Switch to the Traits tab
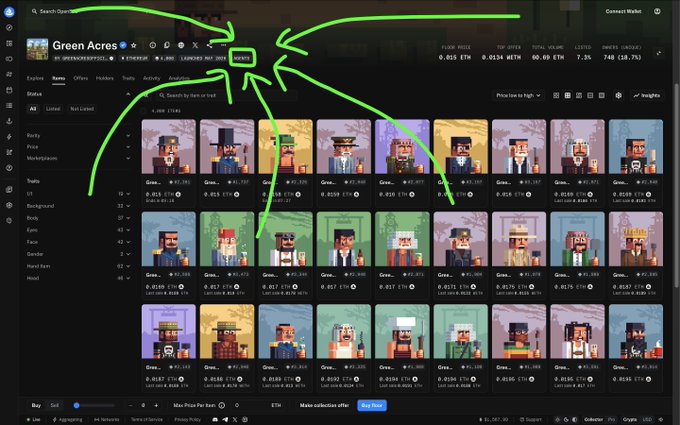 (128, 78)
